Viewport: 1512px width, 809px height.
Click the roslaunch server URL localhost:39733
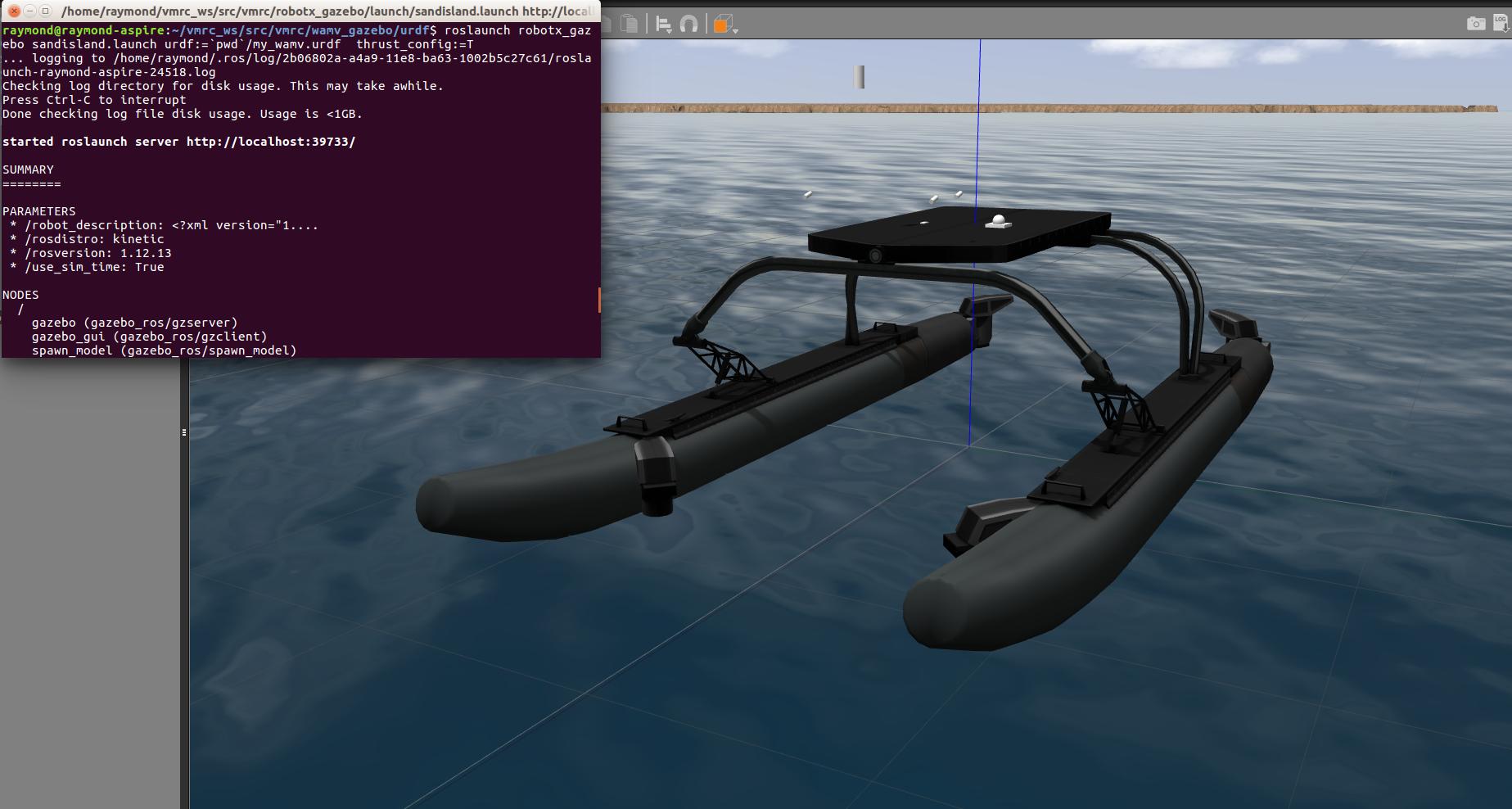(270, 141)
